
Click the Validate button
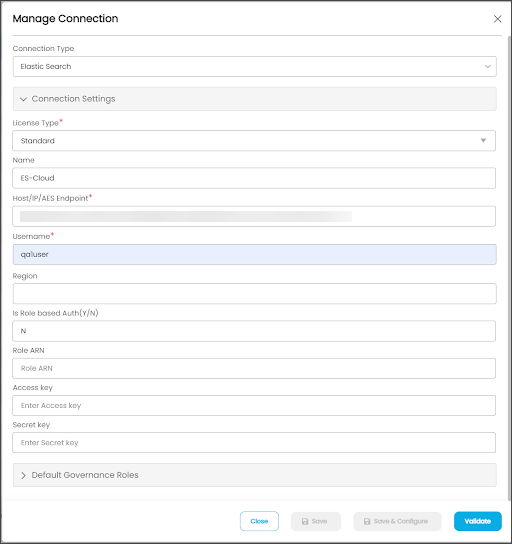[478, 521]
